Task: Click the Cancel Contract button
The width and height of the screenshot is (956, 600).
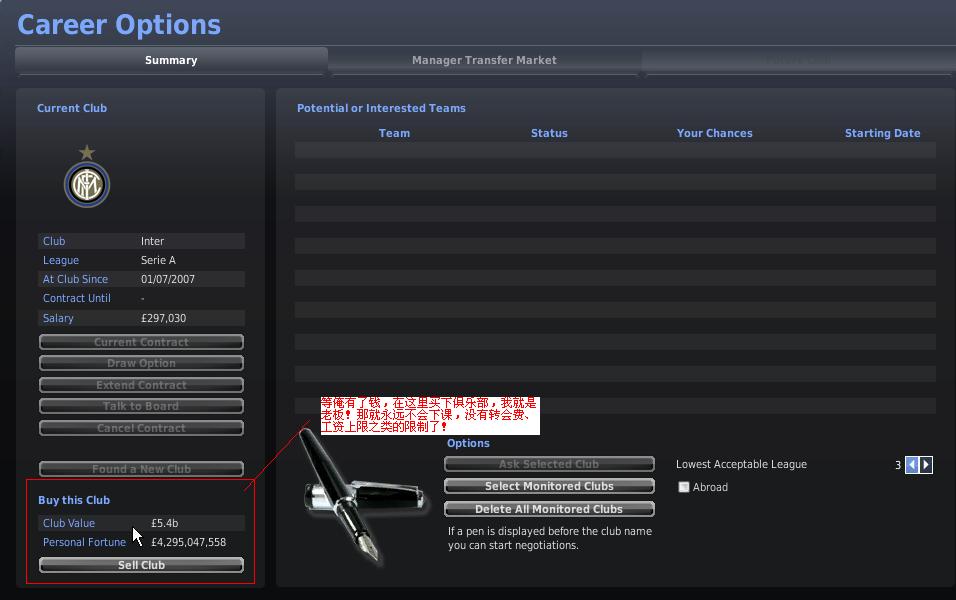Action: [x=141, y=428]
